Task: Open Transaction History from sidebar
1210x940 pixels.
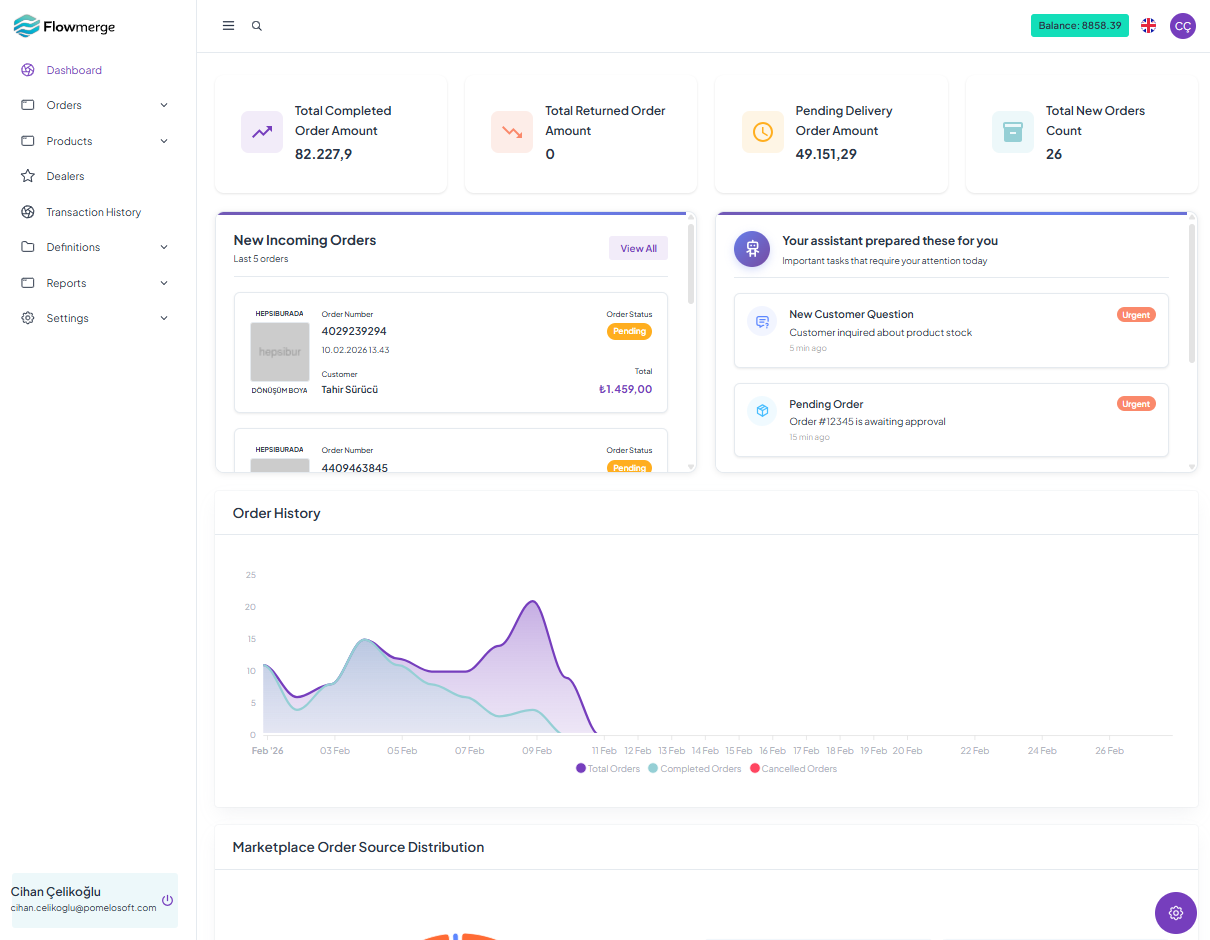Action: [93, 212]
